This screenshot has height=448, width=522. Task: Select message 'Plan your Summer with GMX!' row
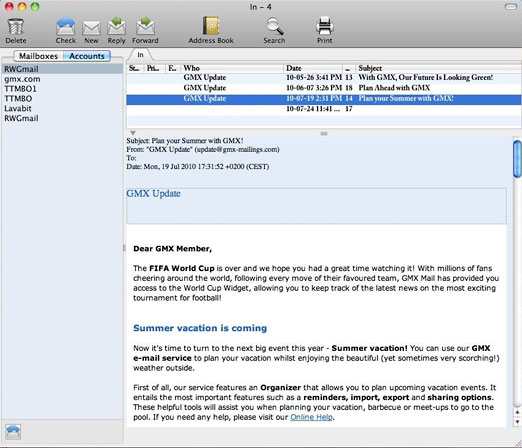pos(324,99)
